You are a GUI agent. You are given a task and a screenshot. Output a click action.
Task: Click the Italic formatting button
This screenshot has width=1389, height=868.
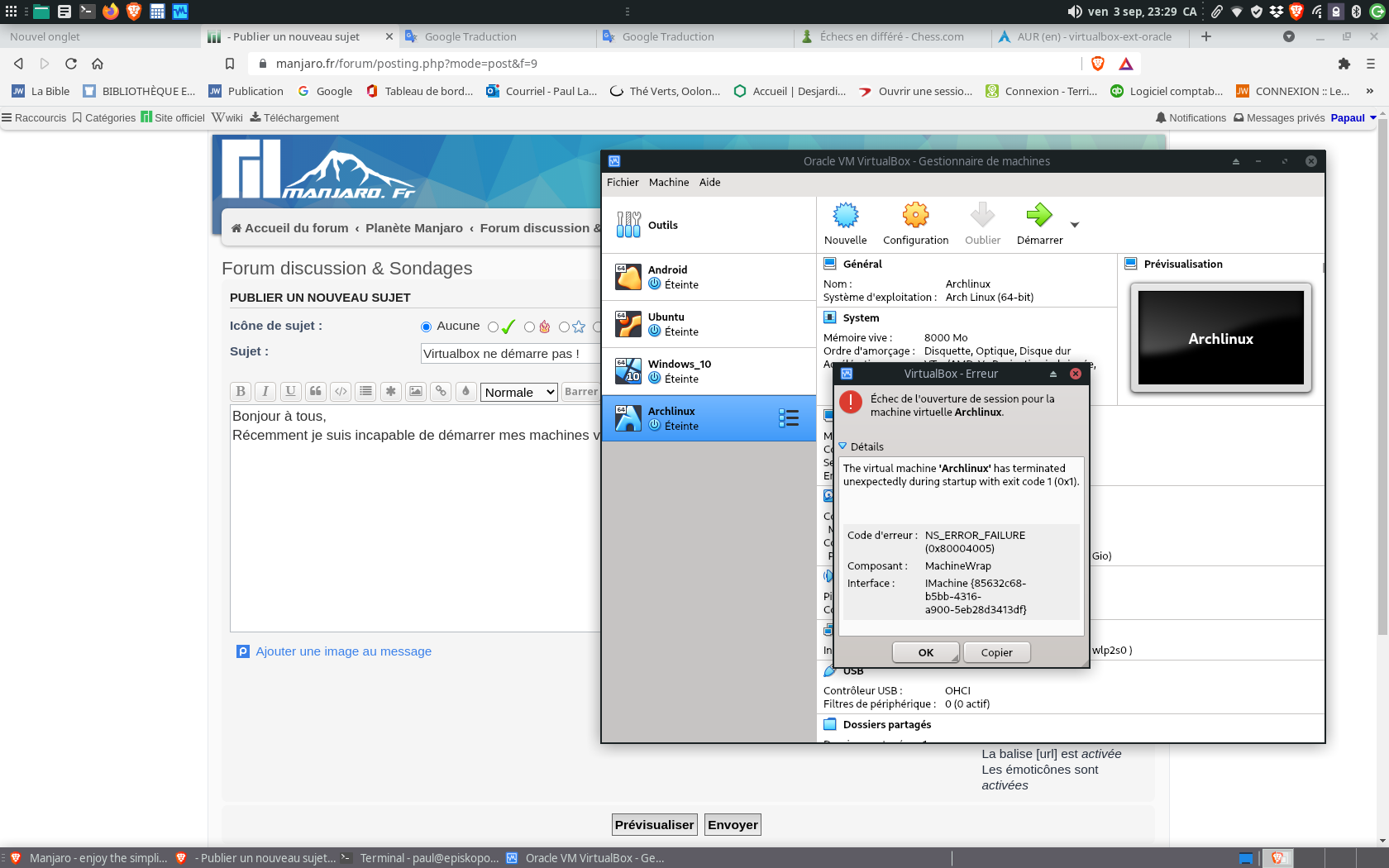tap(265, 392)
